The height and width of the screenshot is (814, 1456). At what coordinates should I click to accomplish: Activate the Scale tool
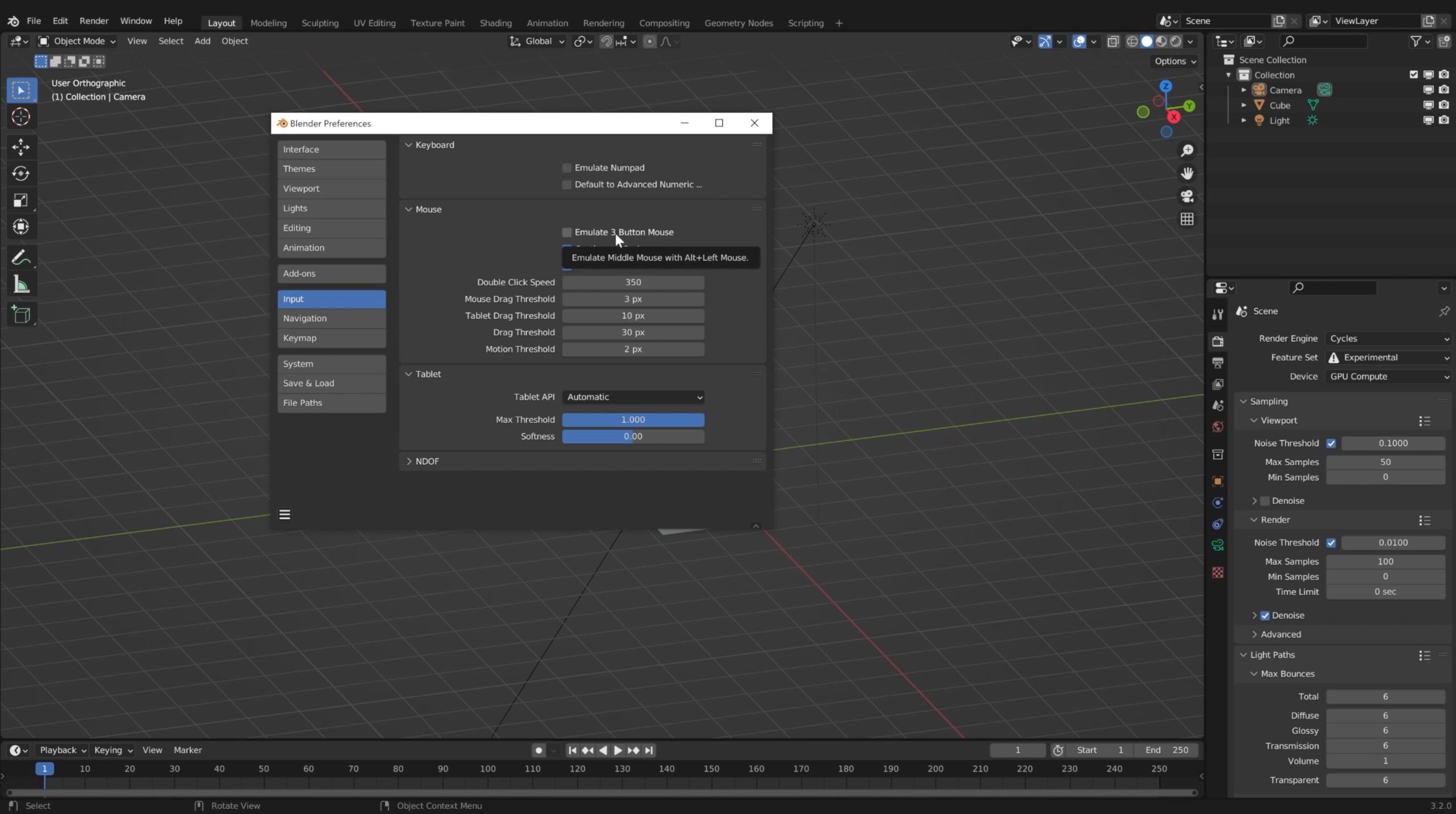[x=21, y=200]
